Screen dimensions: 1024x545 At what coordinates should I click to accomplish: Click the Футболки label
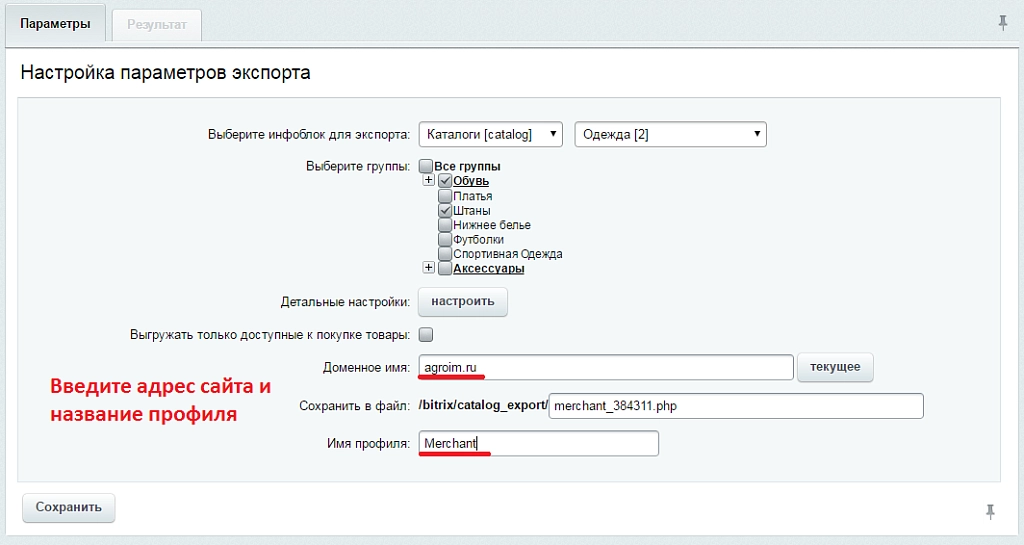[x=478, y=240]
